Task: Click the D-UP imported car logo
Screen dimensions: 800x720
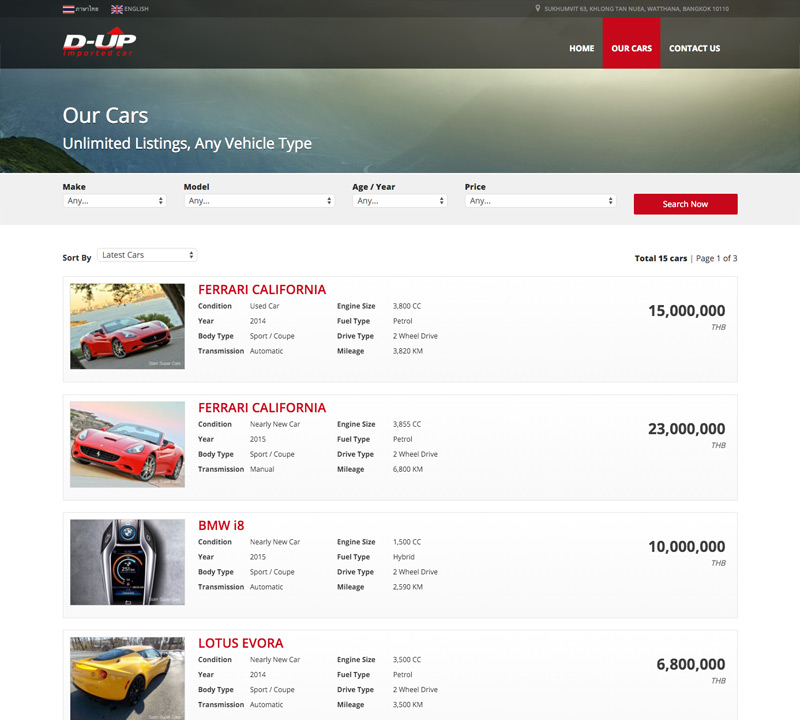Action: click(99, 42)
